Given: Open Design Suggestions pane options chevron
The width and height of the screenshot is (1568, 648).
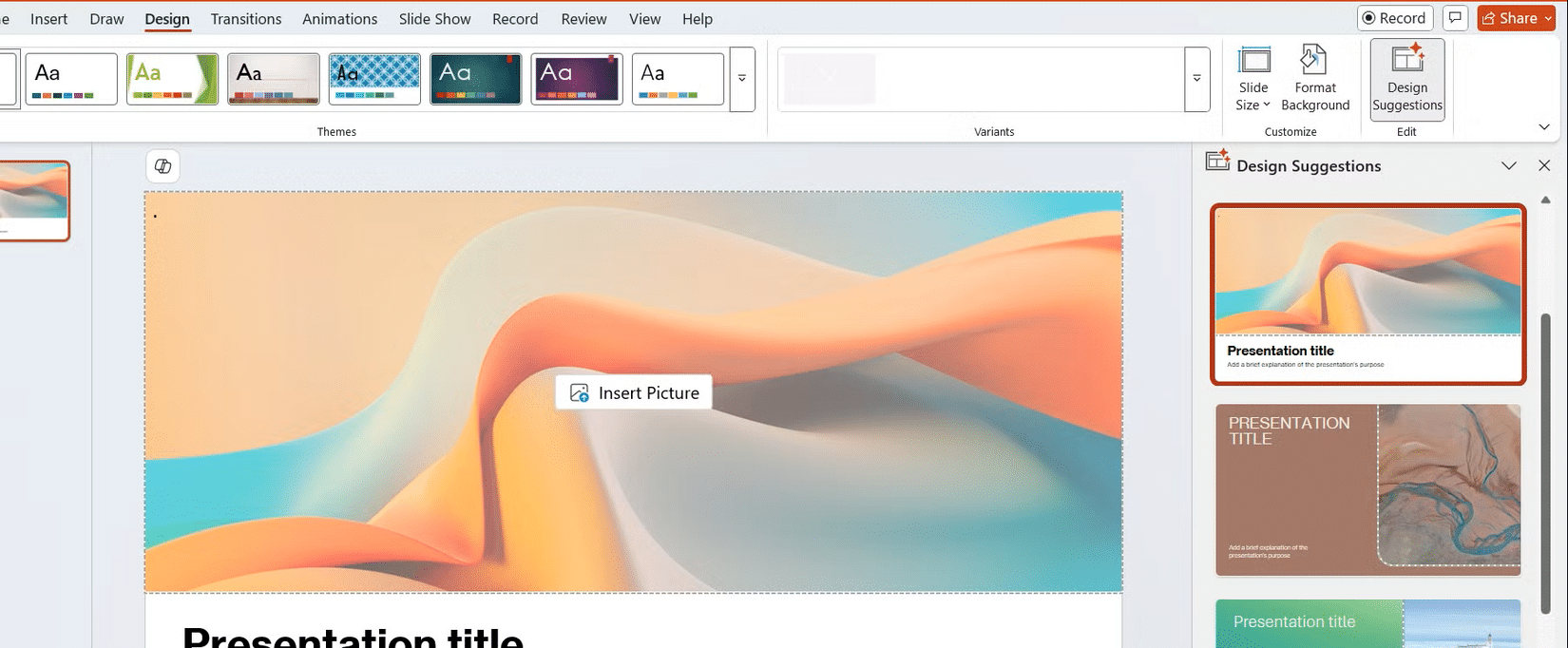Looking at the screenshot, I should click(x=1509, y=165).
